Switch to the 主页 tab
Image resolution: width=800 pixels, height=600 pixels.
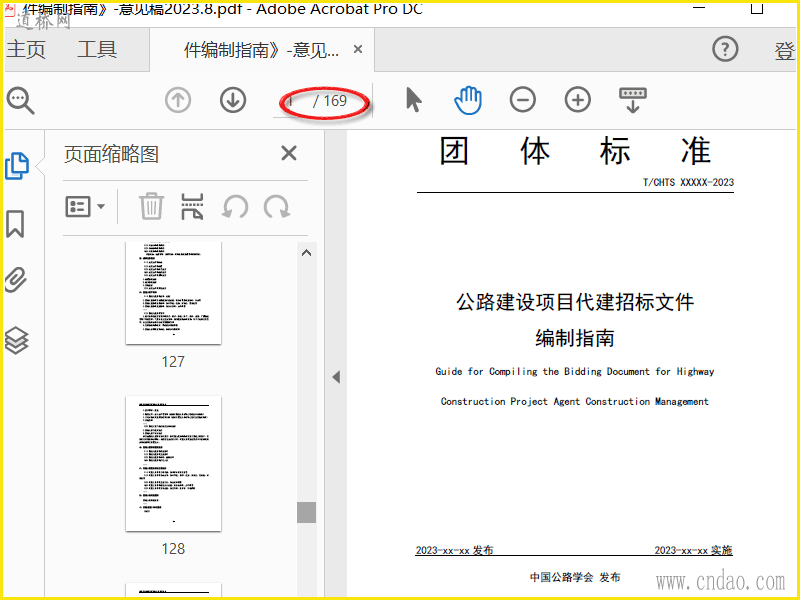(26, 50)
